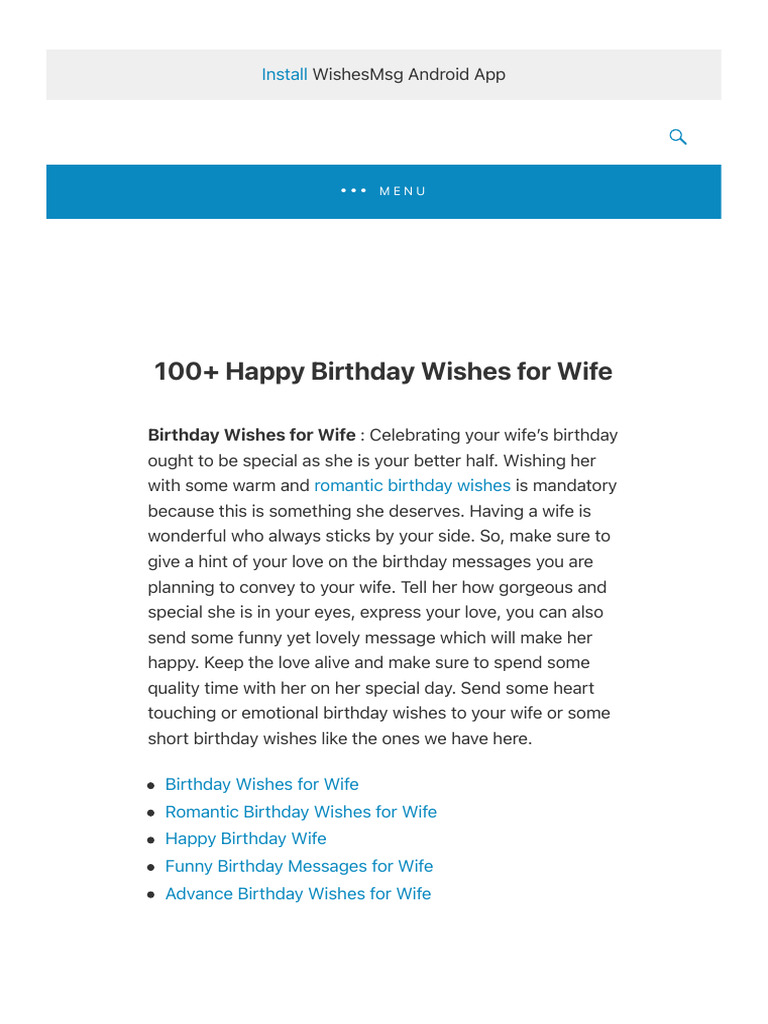Click bullet before Romantic Birthday Wishes link

click(x=150, y=813)
